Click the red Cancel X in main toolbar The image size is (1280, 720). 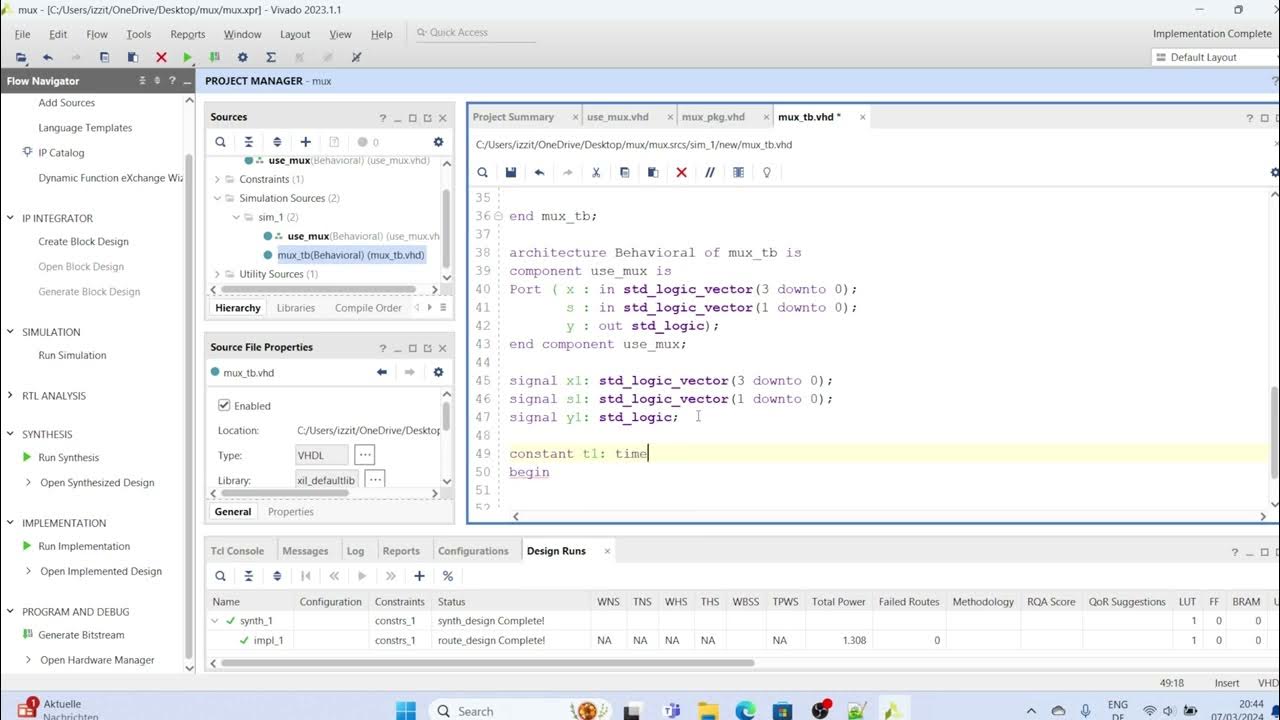[x=161, y=58]
